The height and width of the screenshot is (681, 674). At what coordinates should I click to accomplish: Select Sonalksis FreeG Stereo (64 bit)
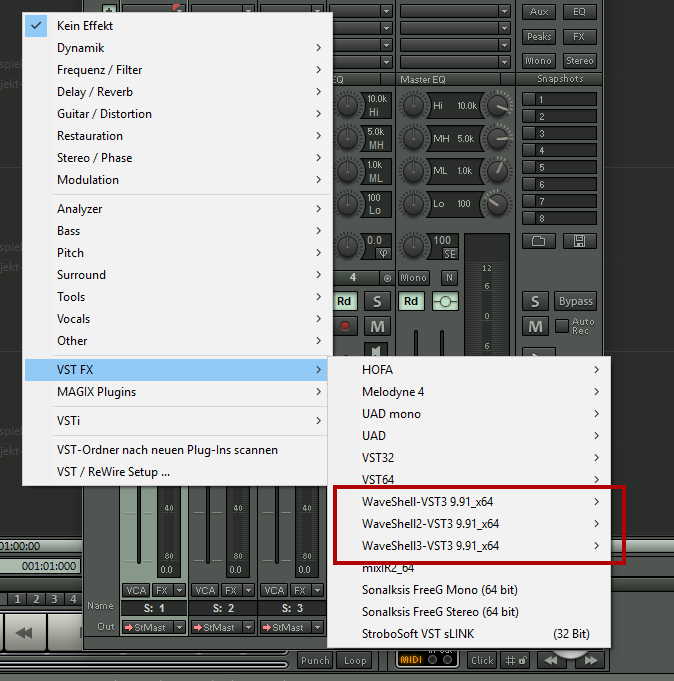[x=469, y=612]
